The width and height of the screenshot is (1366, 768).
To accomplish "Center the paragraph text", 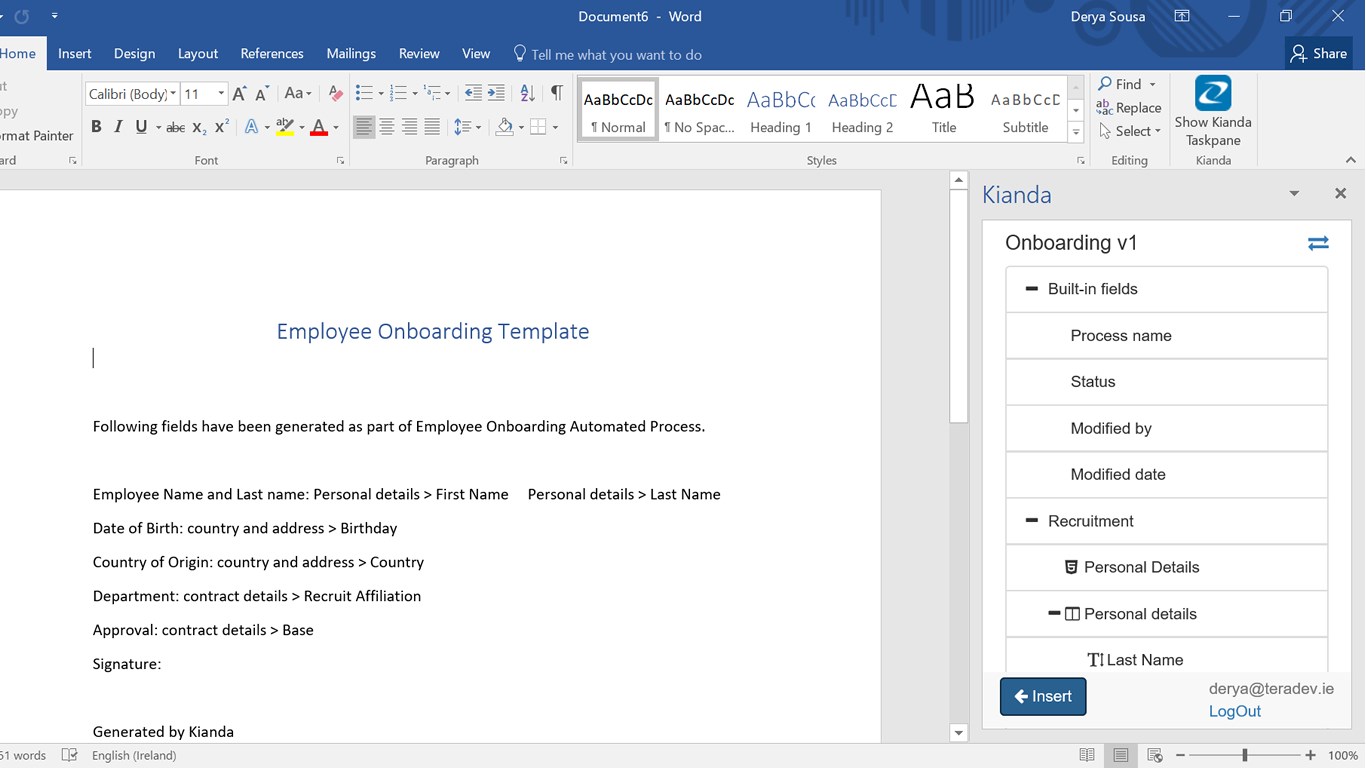I will [x=387, y=127].
